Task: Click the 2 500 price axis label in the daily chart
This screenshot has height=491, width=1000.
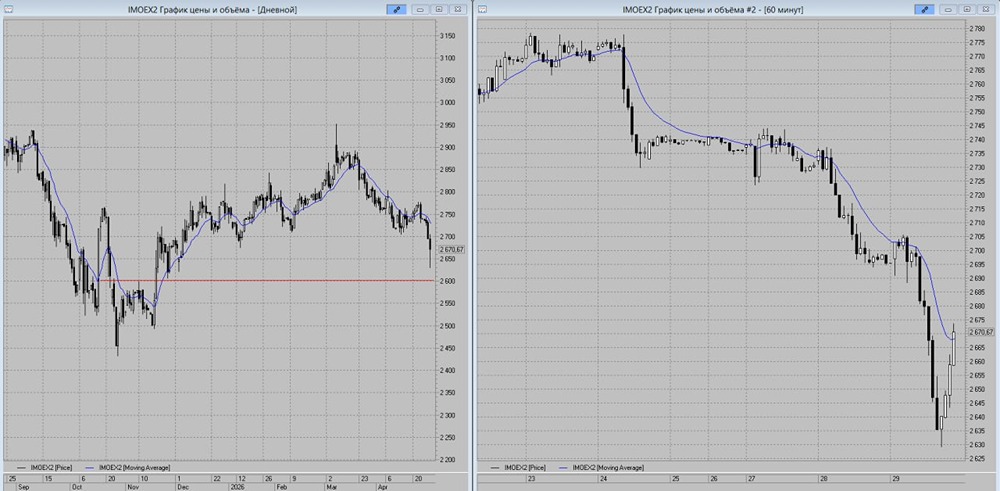Action: [450, 326]
